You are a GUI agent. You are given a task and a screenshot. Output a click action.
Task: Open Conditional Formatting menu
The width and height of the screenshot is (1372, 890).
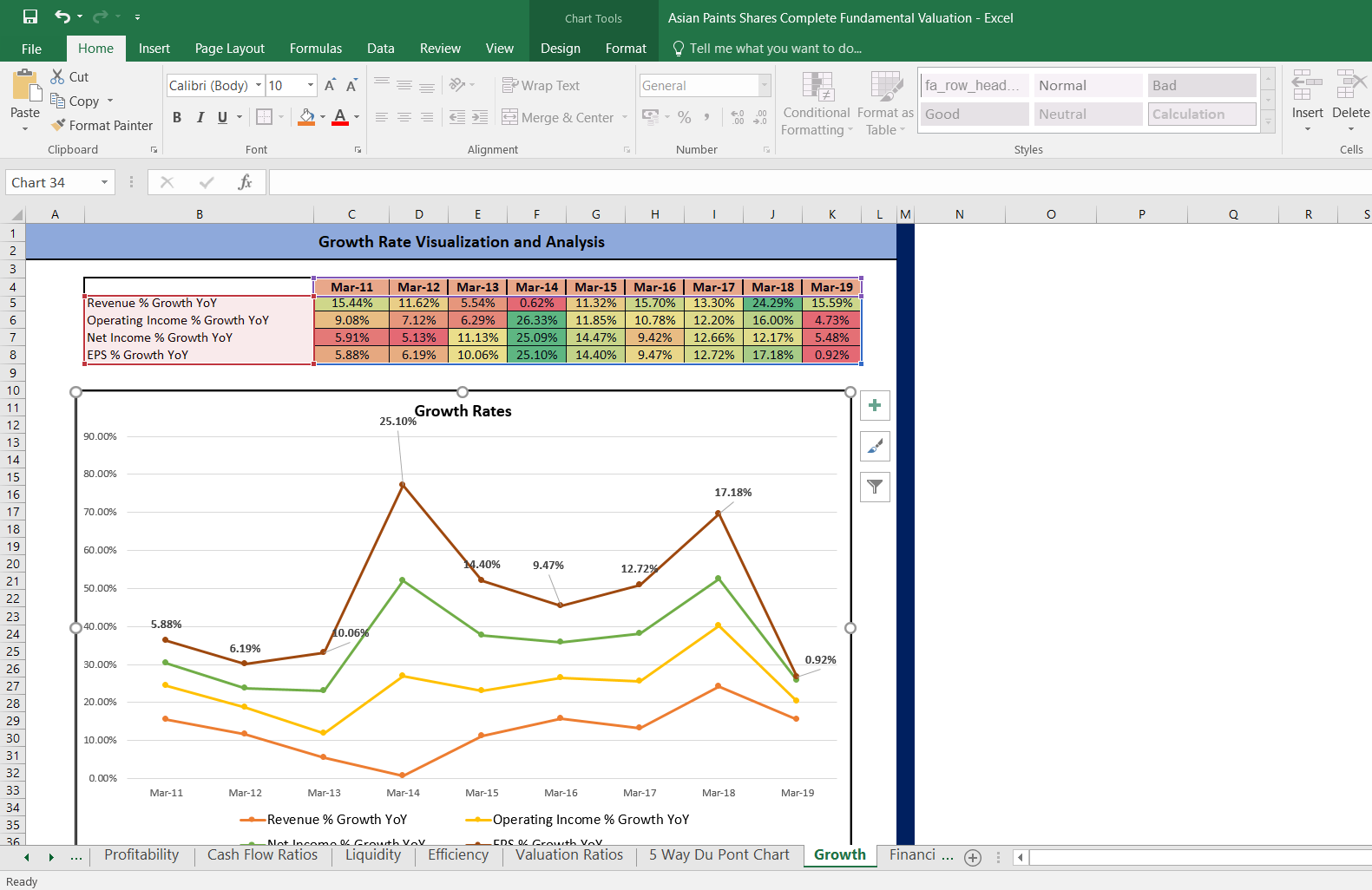click(x=817, y=103)
